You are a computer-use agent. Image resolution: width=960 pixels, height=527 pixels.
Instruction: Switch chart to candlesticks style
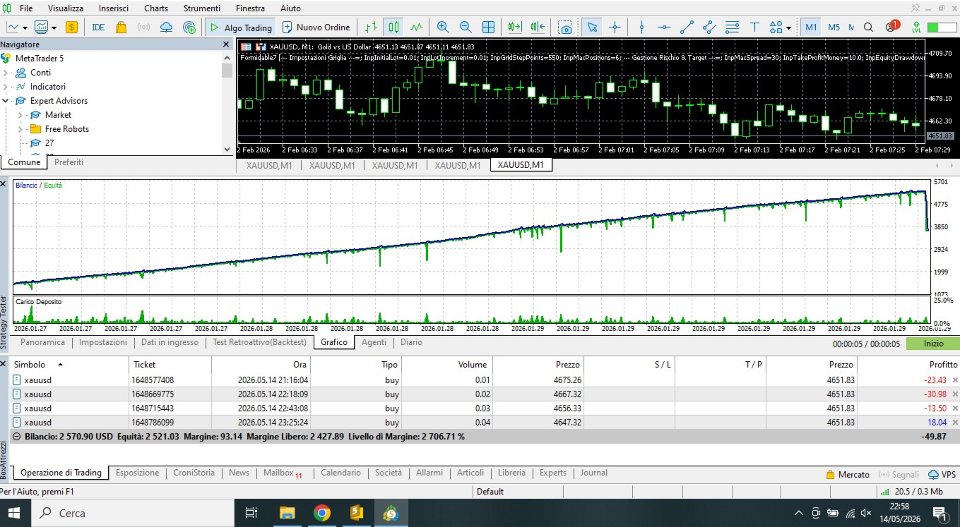(394, 27)
